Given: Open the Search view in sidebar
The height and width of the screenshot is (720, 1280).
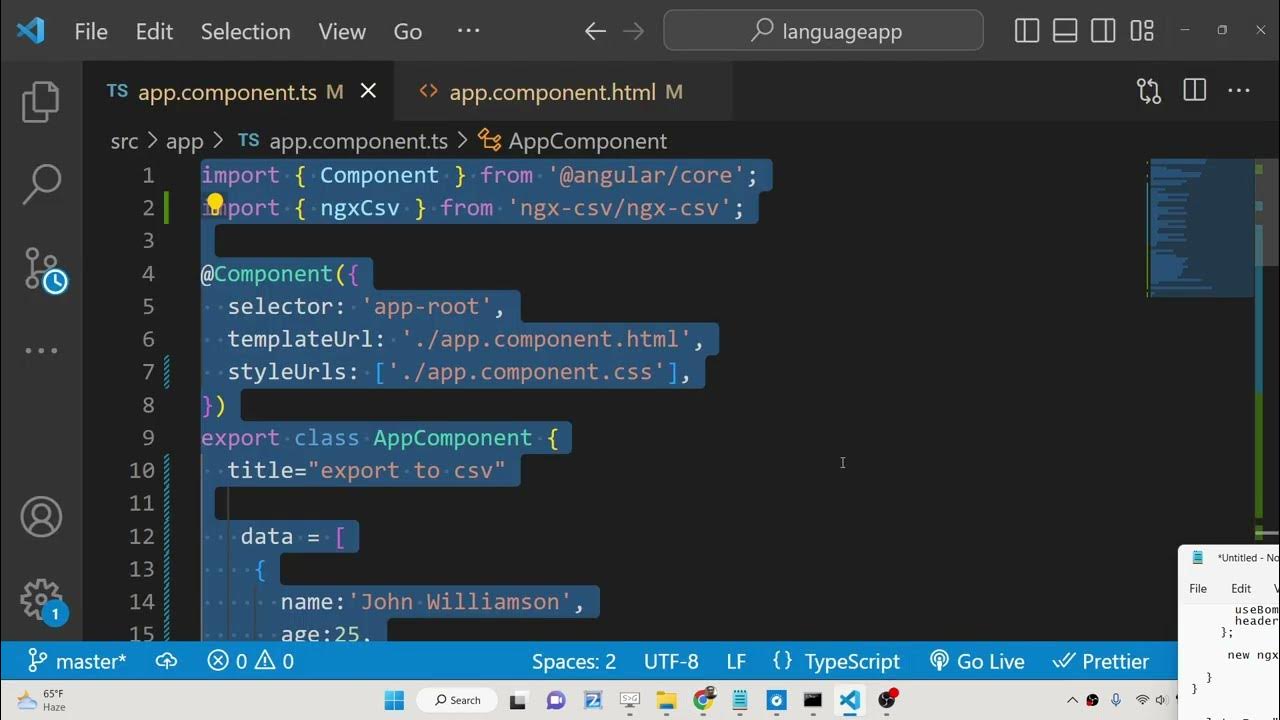Looking at the screenshot, I should click(x=41, y=185).
